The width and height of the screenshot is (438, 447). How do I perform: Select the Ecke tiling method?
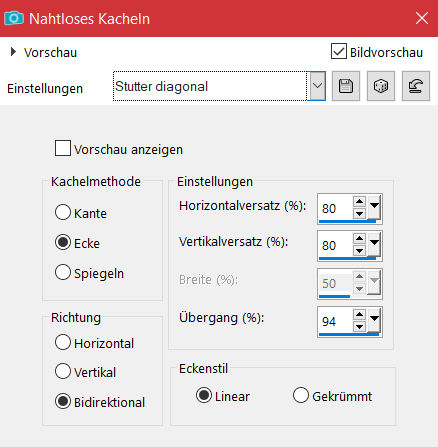(63, 242)
